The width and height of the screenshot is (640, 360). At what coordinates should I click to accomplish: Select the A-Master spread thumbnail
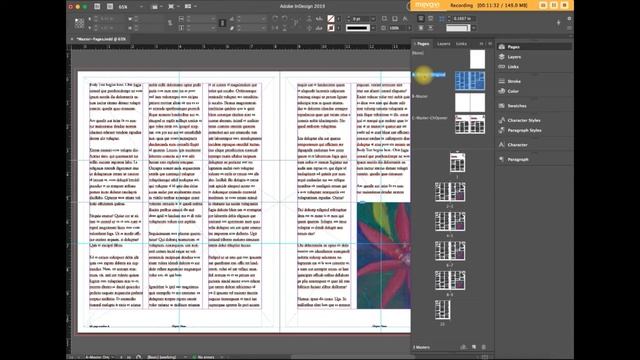470,80
